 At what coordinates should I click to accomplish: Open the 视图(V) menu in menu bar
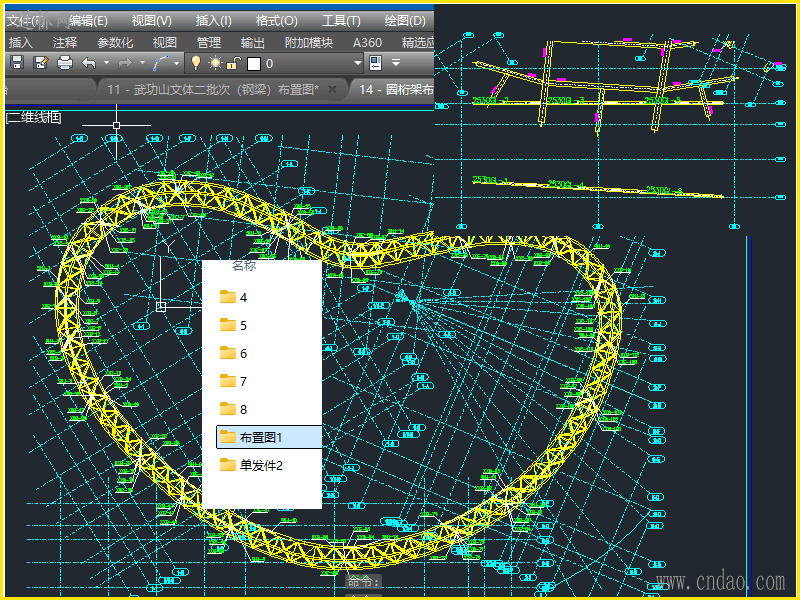coord(152,21)
